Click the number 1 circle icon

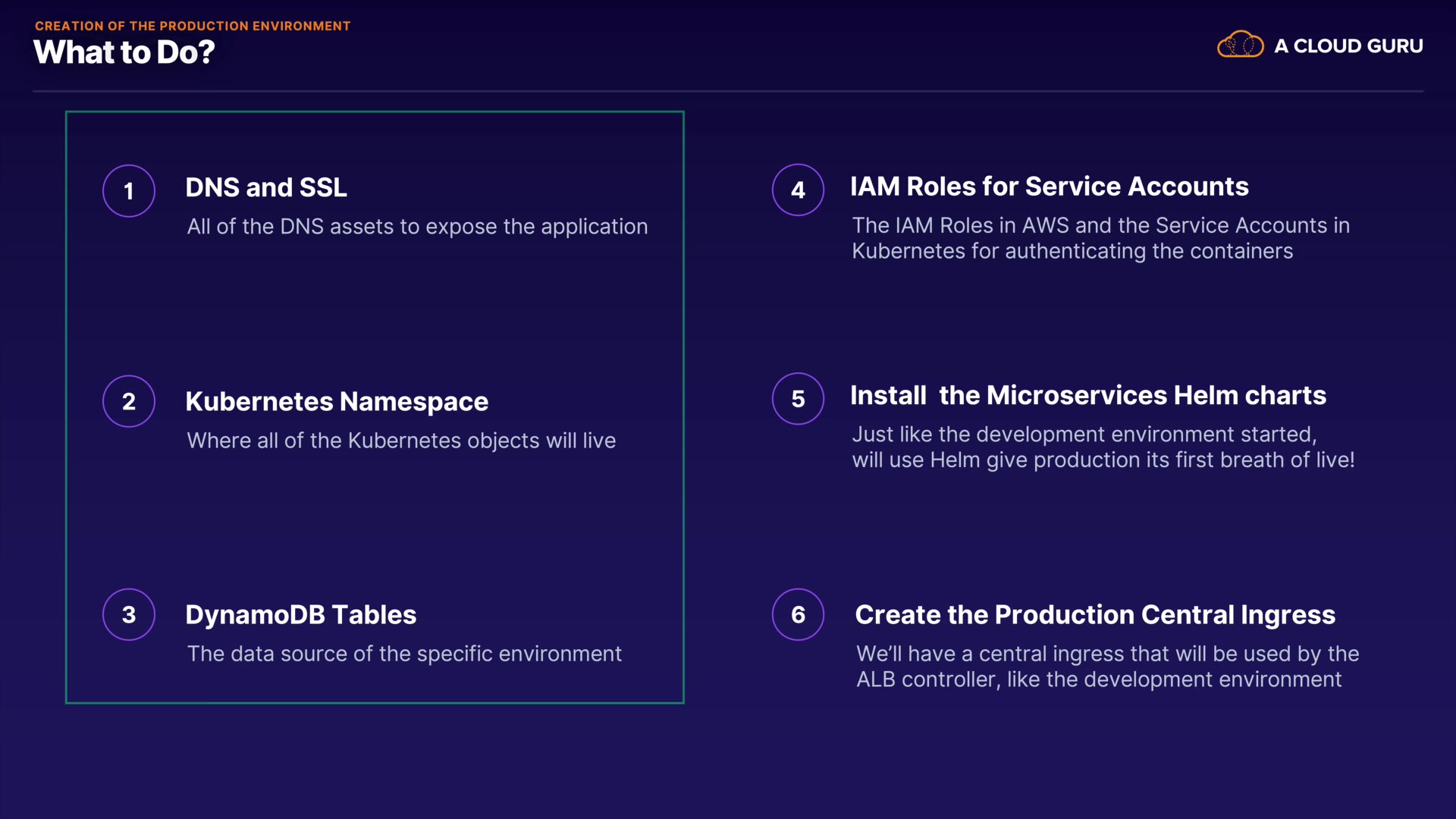[x=129, y=191]
